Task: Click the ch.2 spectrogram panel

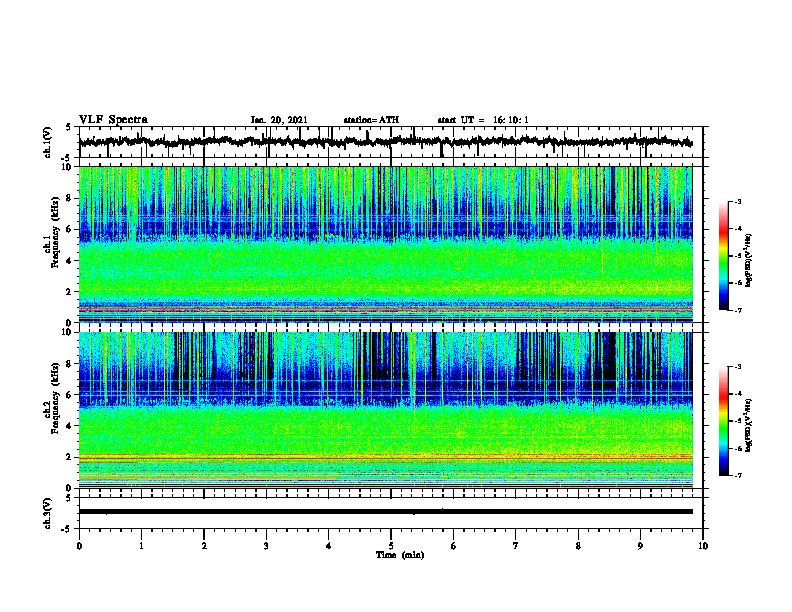Action: pyautogui.click(x=385, y=410)
